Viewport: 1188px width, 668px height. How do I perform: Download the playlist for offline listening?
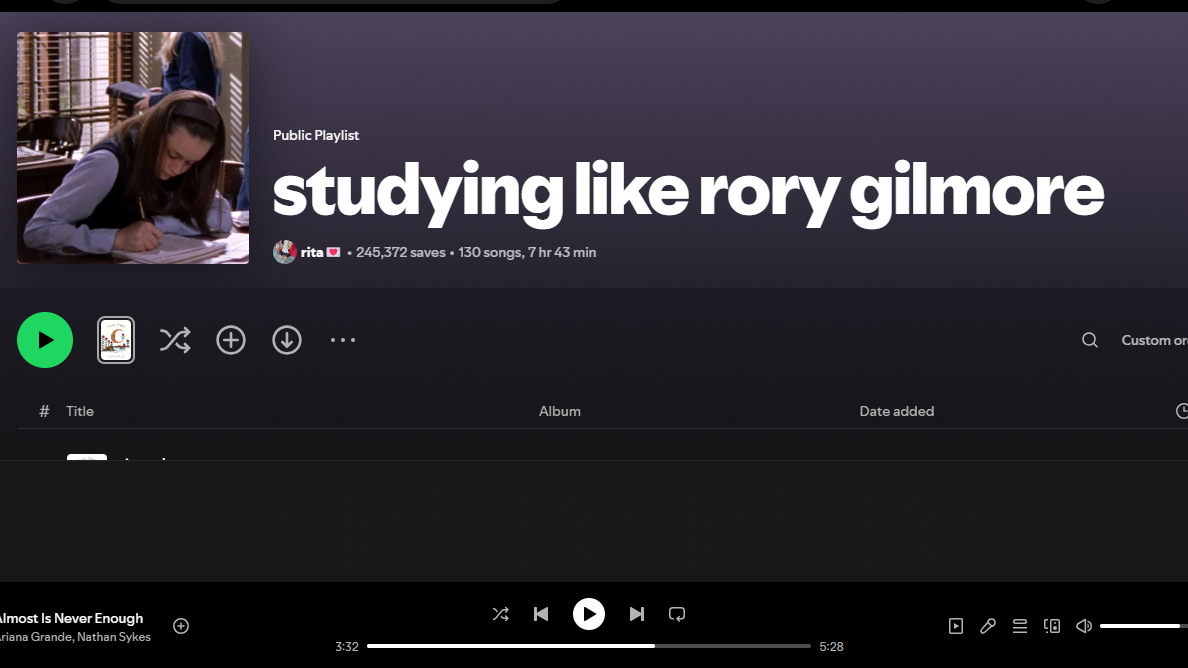pyautogui.click(x=287, y=340)
